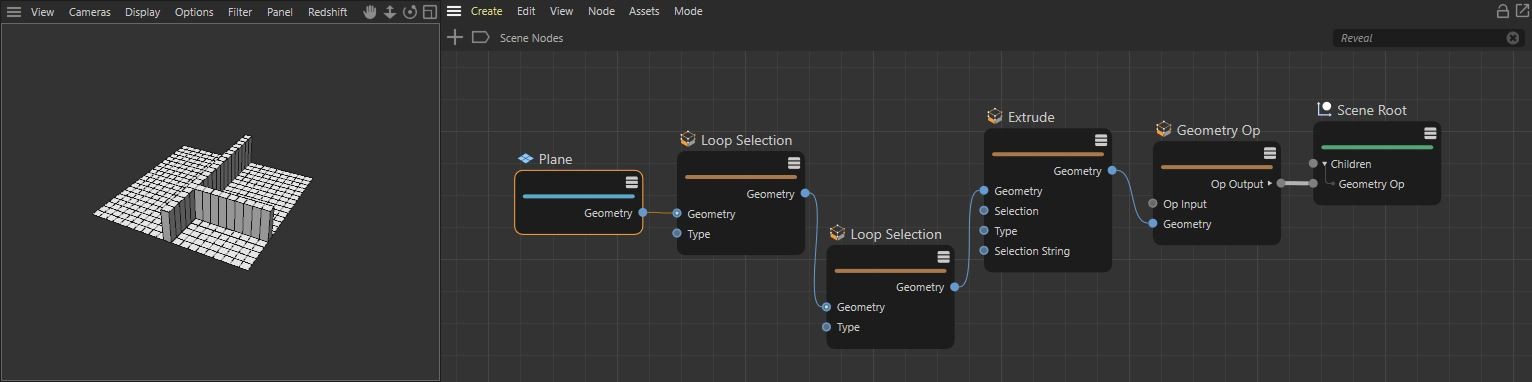Click the Scene Root node icon
1532x382 pixels.
[1324, 109]
